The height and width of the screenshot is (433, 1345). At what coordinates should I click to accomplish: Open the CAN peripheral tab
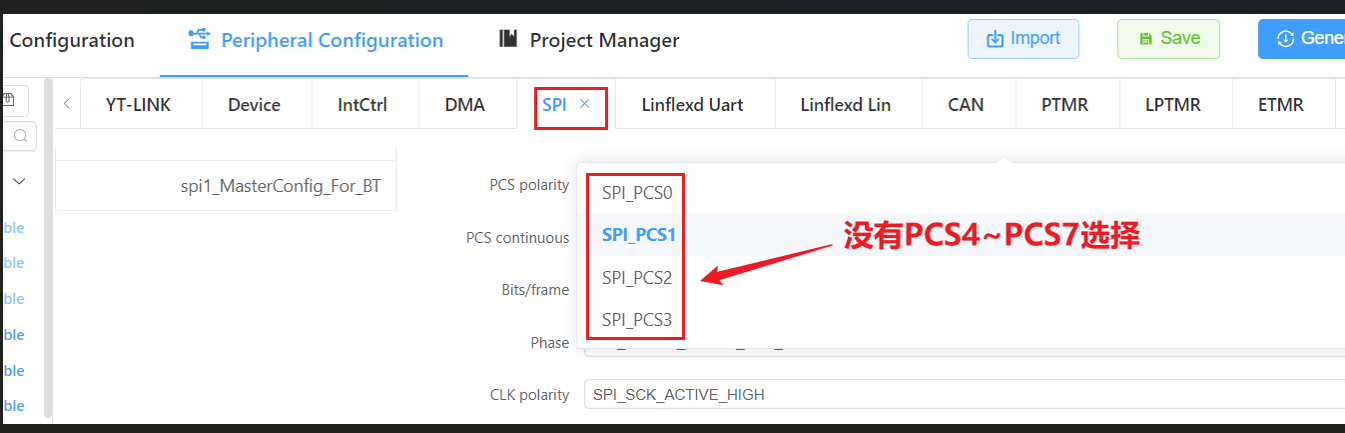(966, 105)
